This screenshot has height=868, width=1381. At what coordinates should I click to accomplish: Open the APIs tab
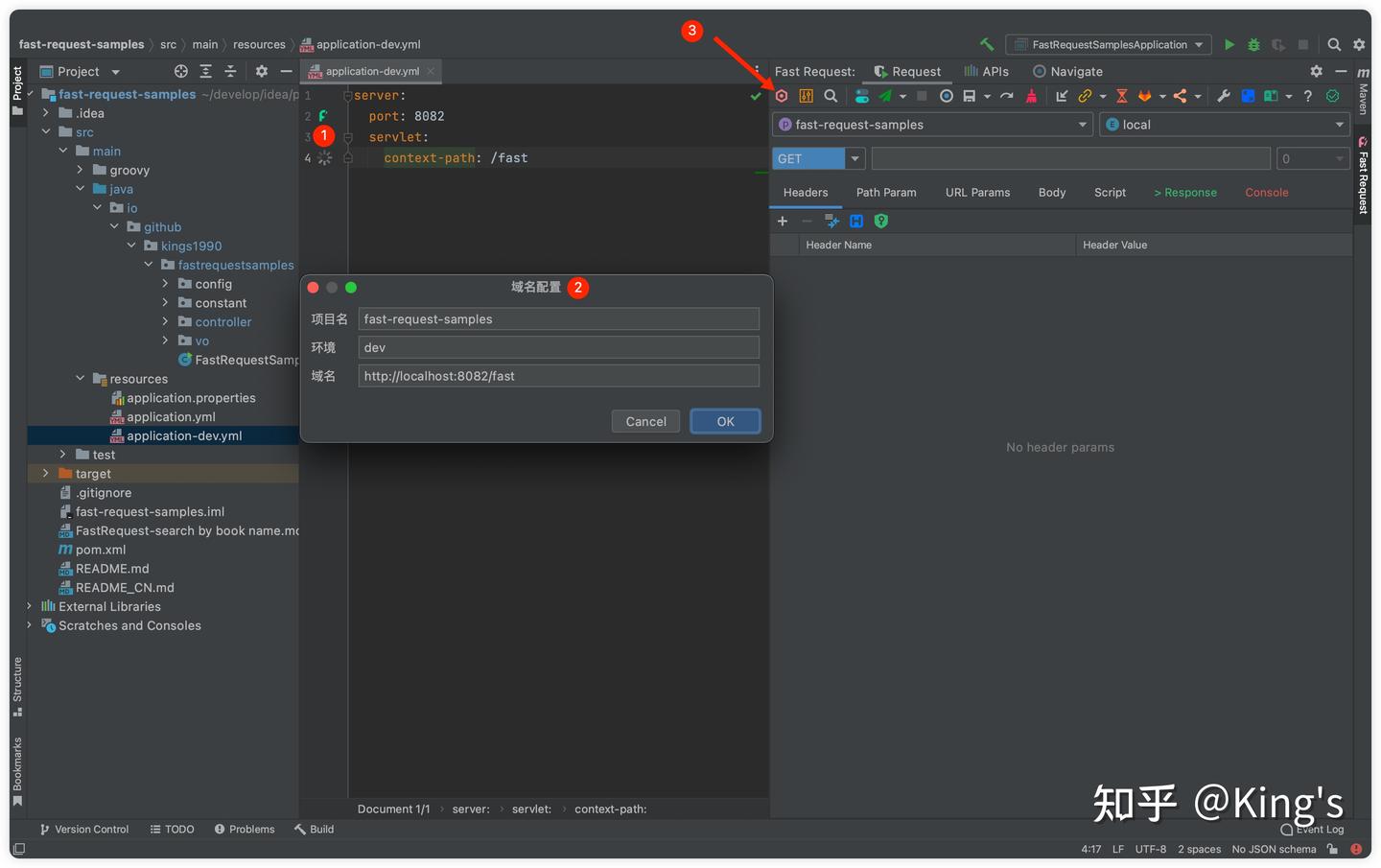(x=986, y=72)
